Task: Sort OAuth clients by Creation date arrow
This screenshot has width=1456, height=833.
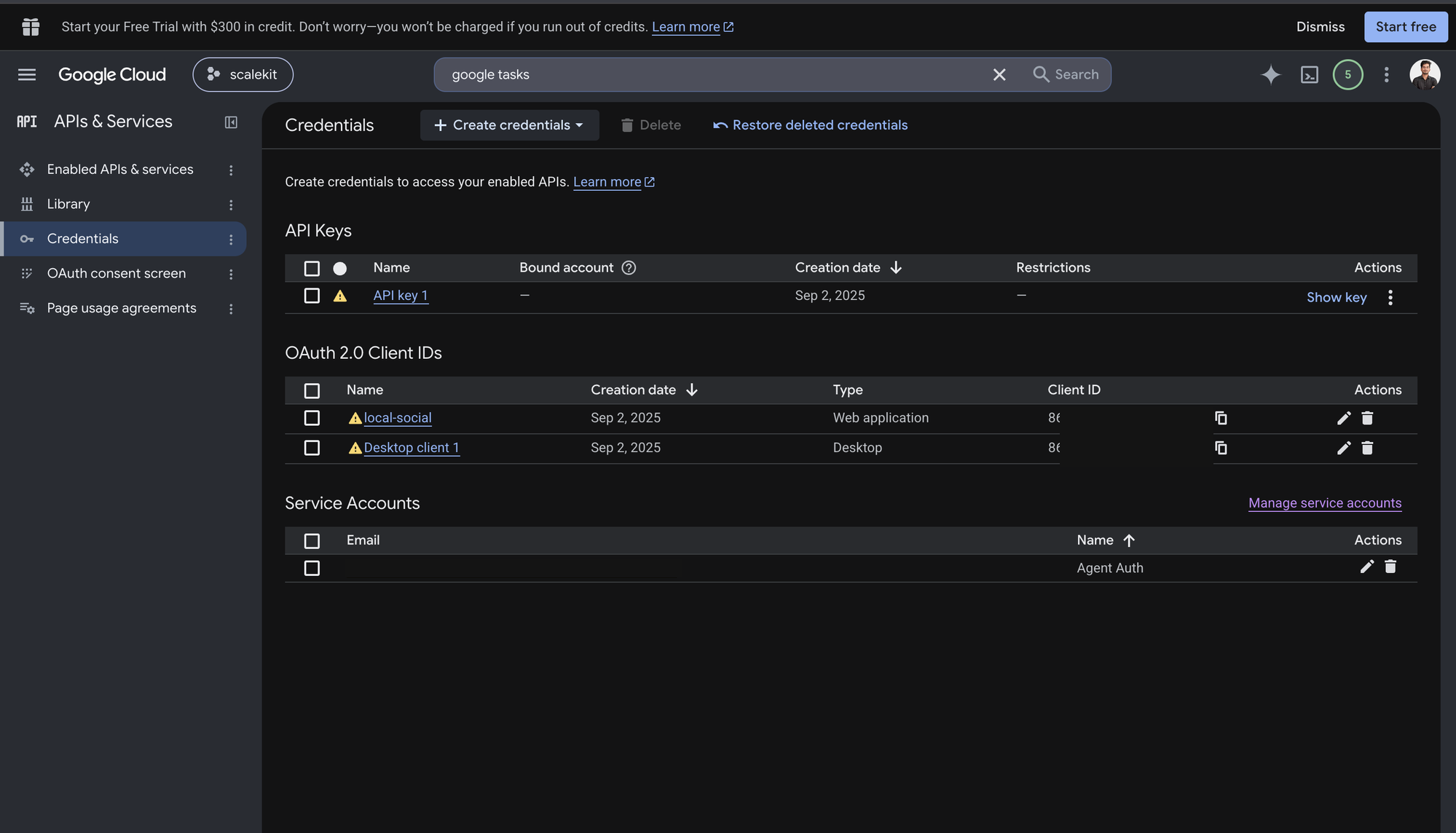Action: (x=692, y=390)
